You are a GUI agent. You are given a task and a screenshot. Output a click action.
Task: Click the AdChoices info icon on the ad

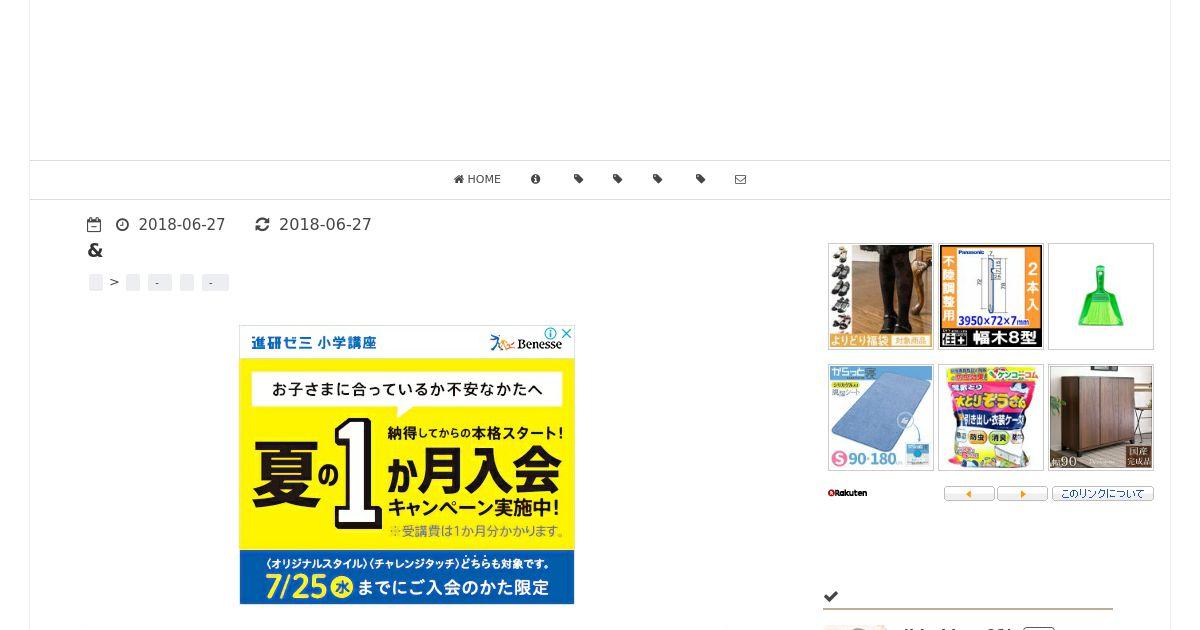pos(550,334)
